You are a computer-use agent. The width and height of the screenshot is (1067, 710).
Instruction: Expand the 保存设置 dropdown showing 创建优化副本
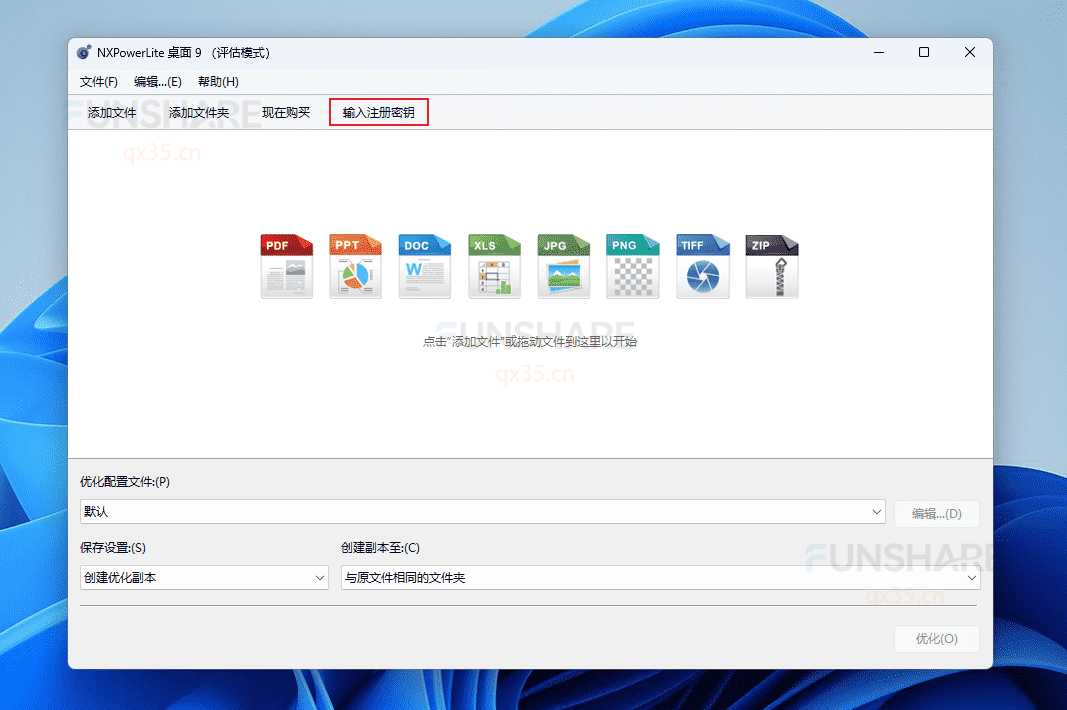[x=204, y=577]
